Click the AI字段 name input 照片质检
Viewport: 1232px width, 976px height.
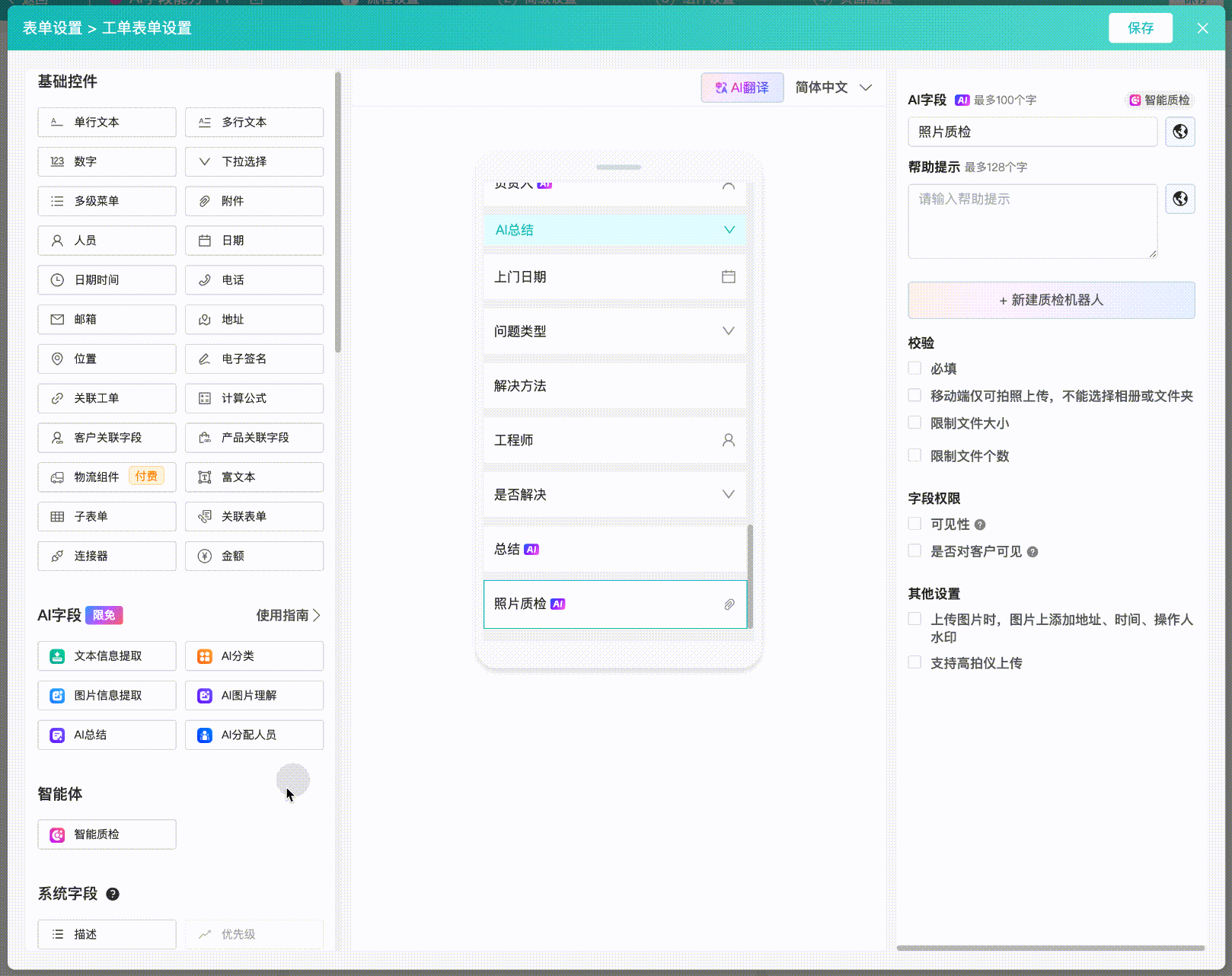[x=1033, y=132]
